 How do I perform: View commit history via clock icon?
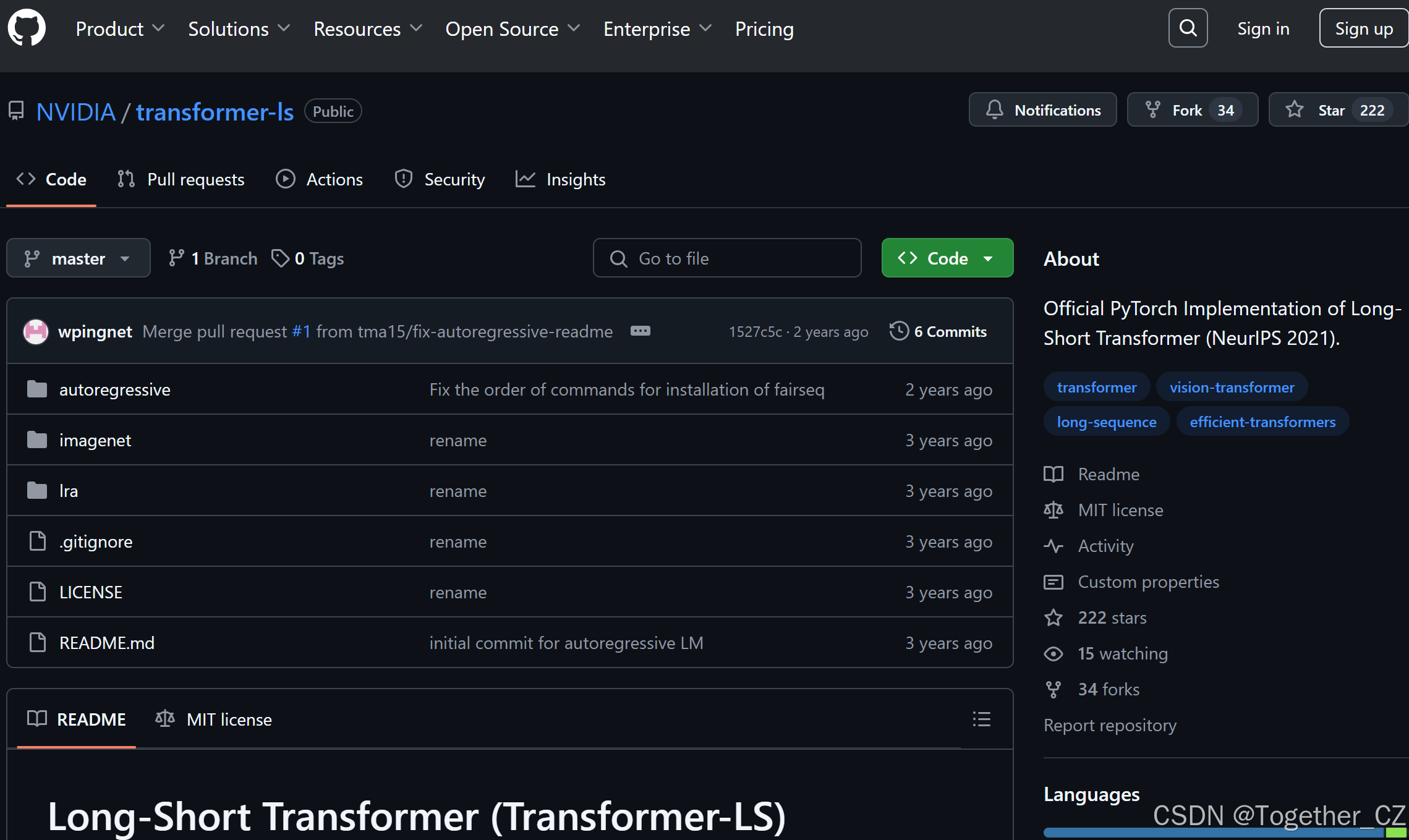898,331
